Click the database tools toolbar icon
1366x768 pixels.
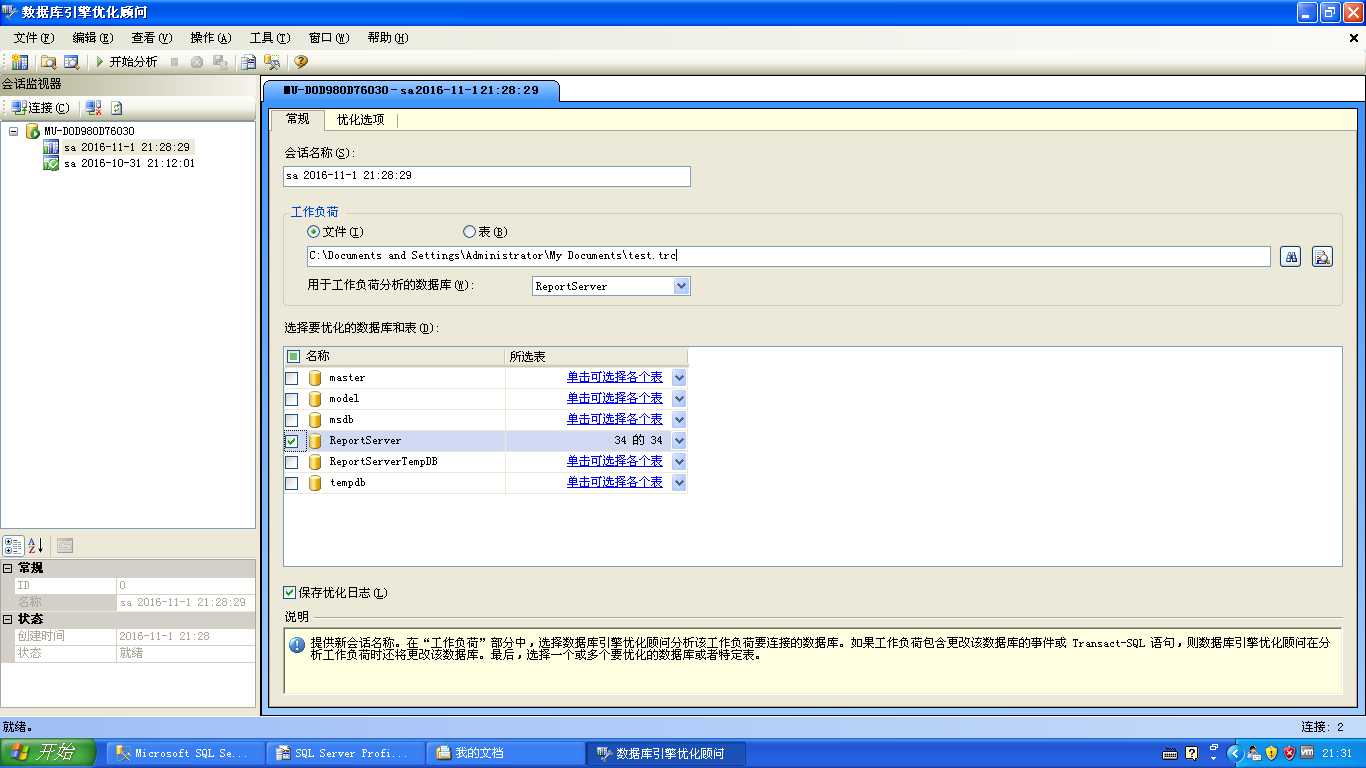coord(272,62)
